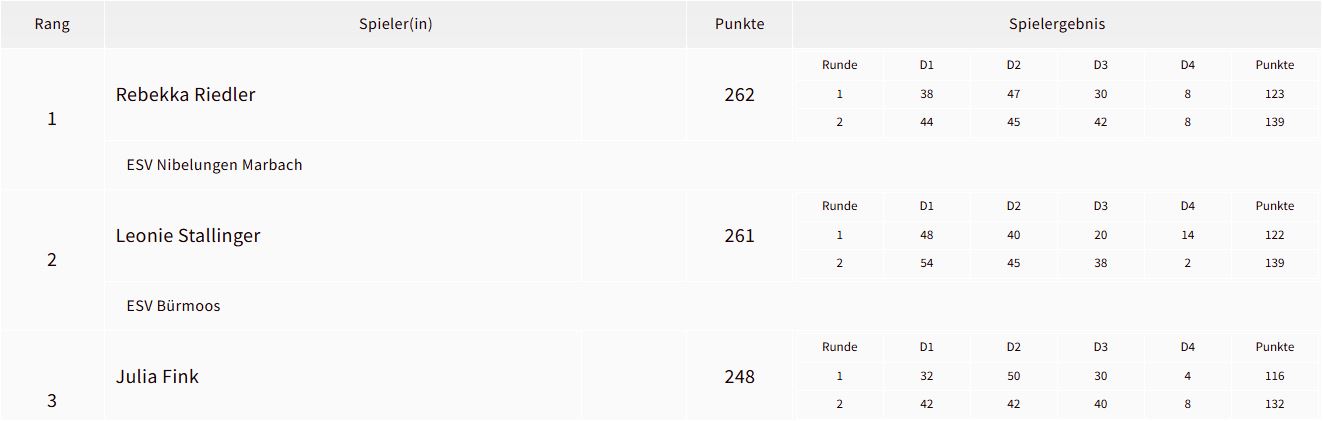Click Julia Fink's round 2 result 132
Viewport: 1323px width, 421px height.
pyautogui.click(x=1274, y=404)
